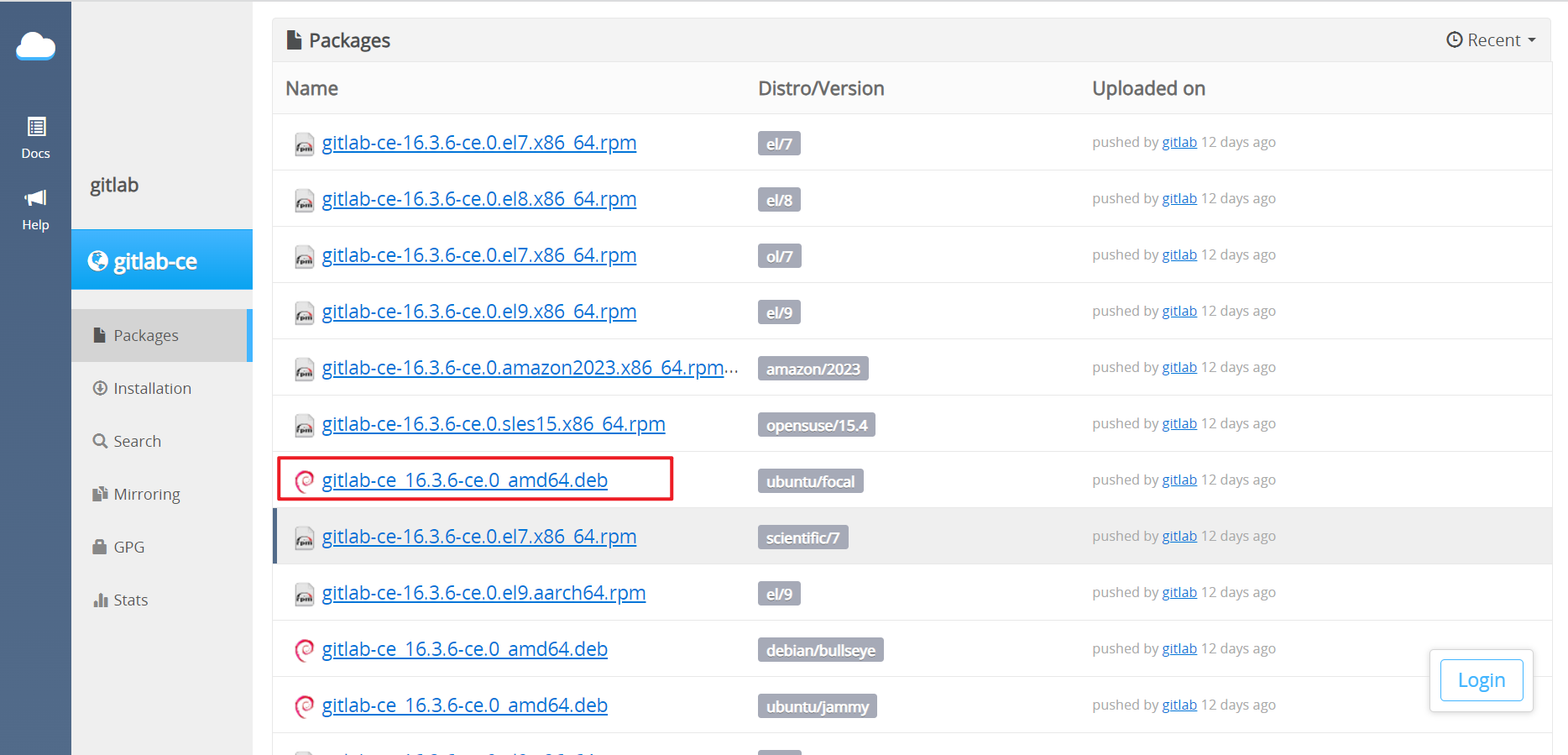Click rpm icon for el8 package row
Screen dimensions: 1568x755
point(304,201)
